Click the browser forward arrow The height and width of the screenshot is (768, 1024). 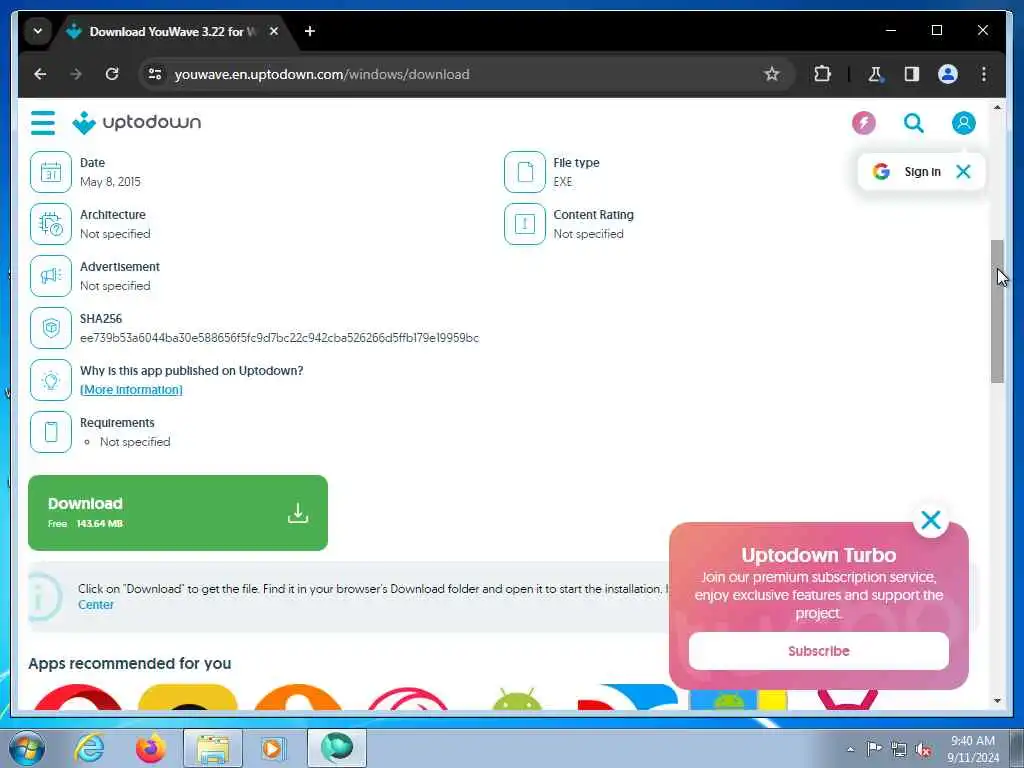(x=76, y=74)
